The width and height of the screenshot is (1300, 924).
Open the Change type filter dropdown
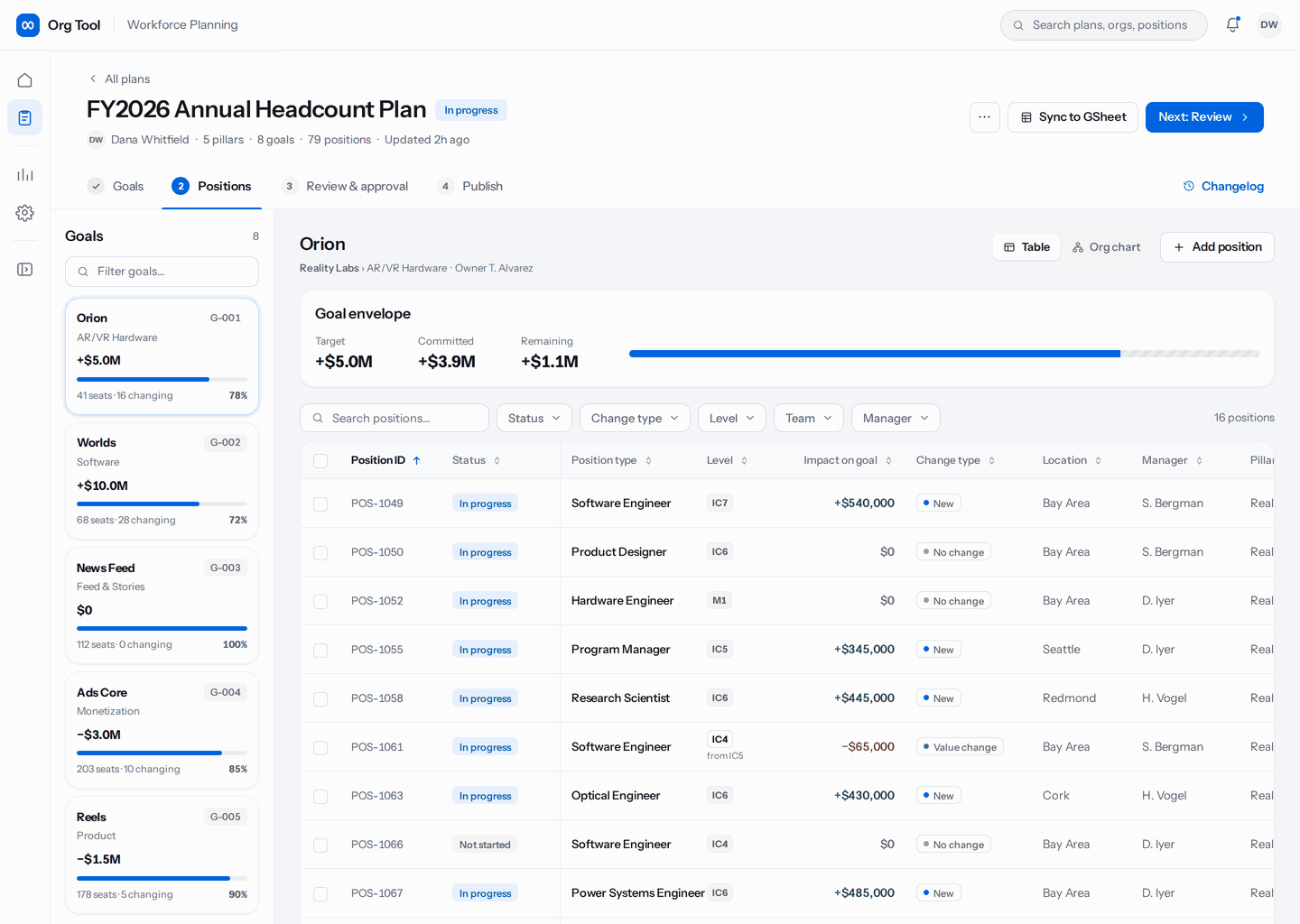click(x=635, y=418)
